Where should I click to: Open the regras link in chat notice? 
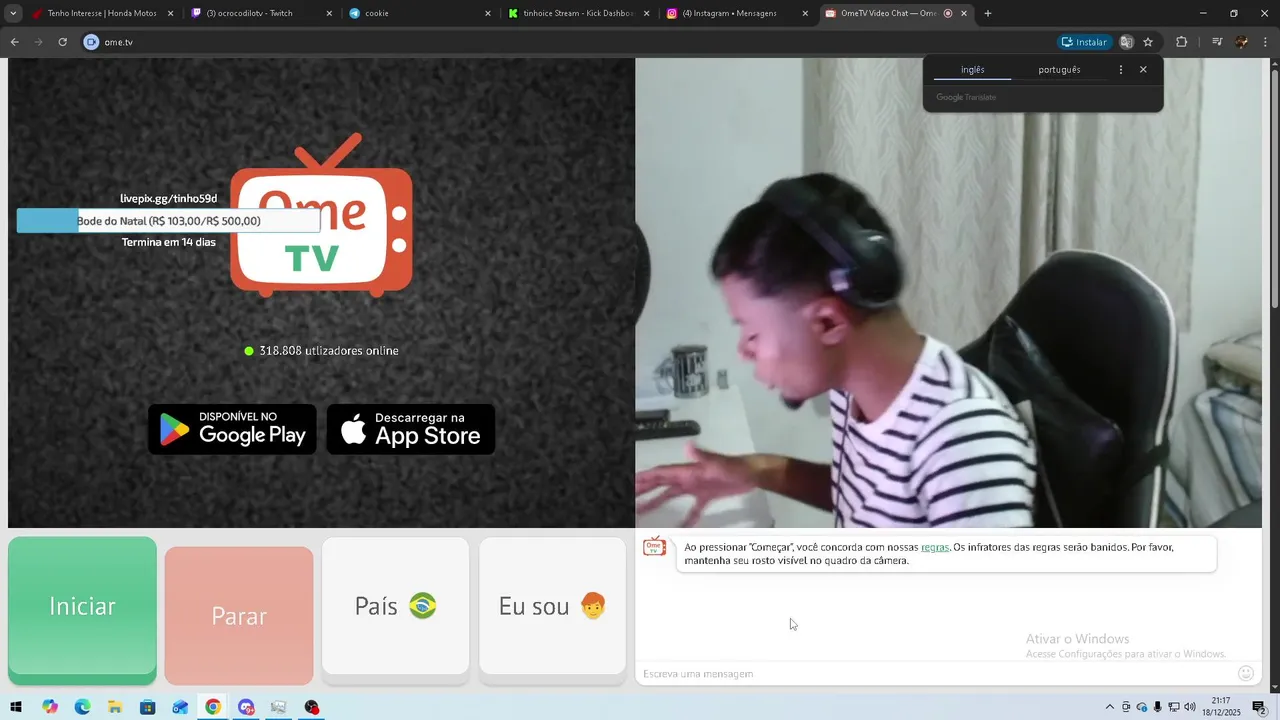[x=935, y=547]
